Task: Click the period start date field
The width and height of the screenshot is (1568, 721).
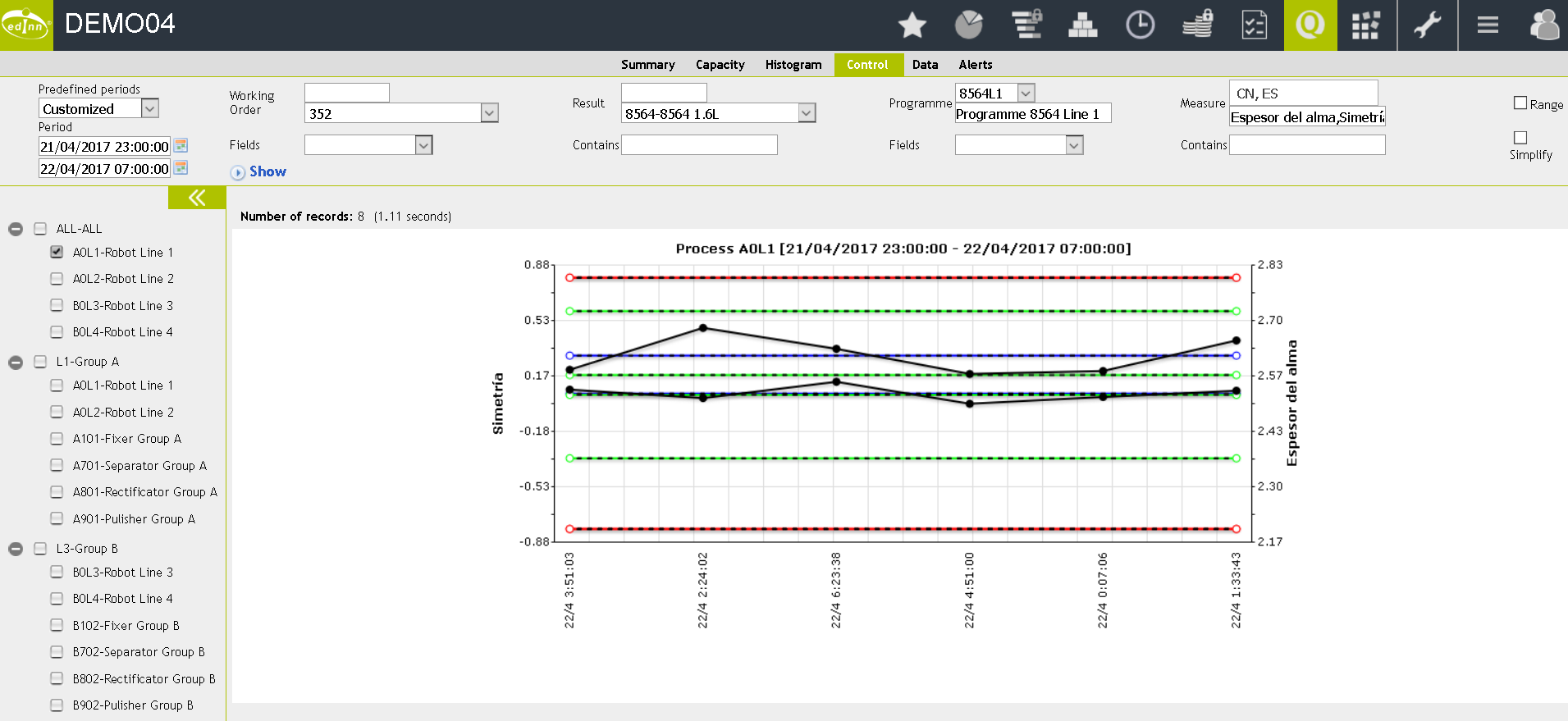Action: (104, 146)
